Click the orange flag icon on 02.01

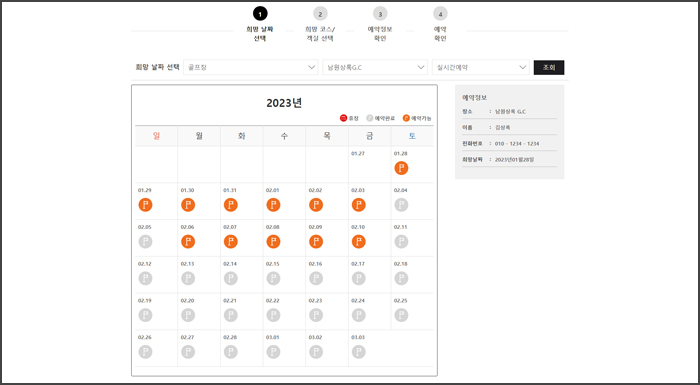(273, 205)
